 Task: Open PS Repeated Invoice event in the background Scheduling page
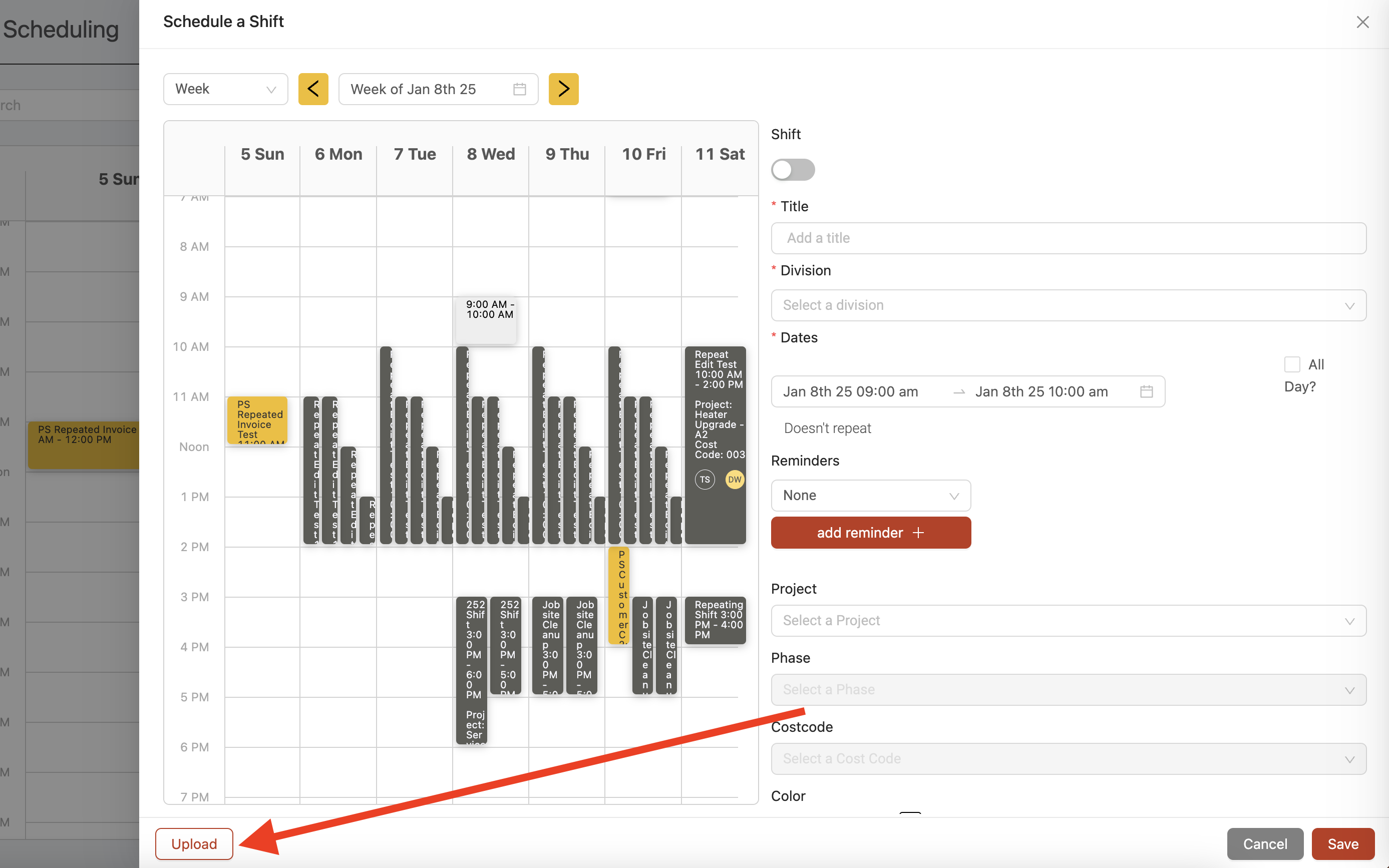point(83,445)
